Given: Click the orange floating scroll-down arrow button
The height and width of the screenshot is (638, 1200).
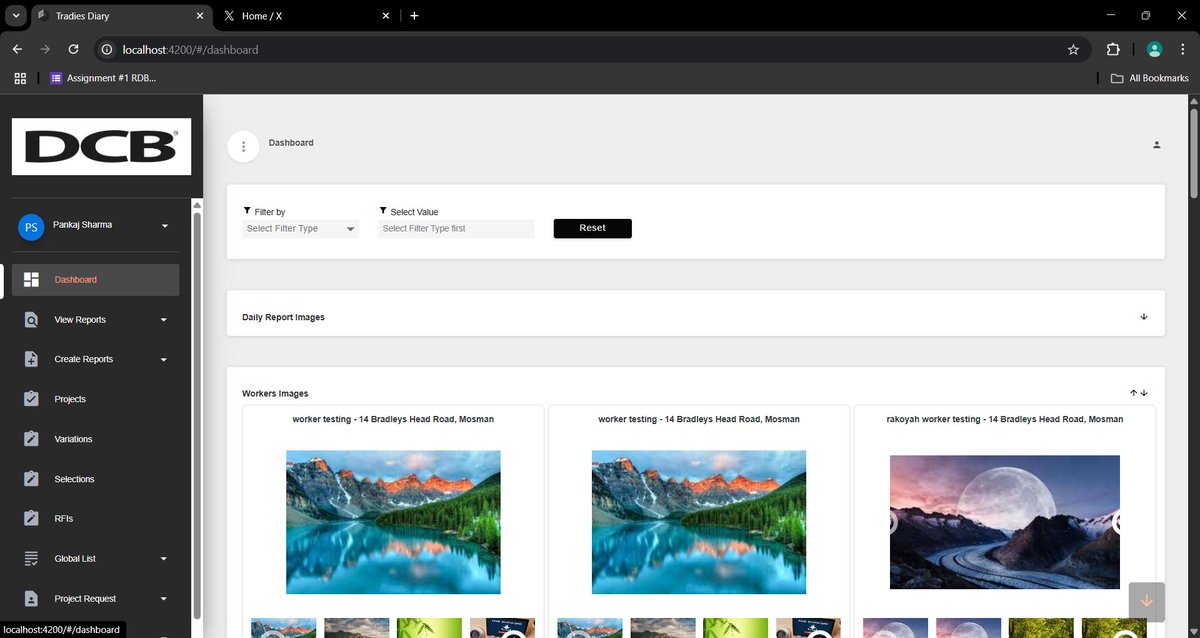Looking at the screenshot, I should coord(1146,600).
